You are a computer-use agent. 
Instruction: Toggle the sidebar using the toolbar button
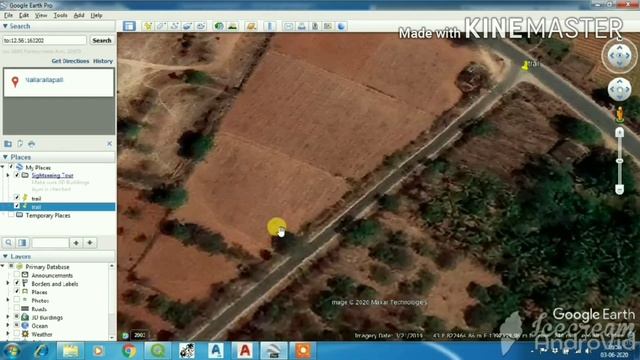129,26
